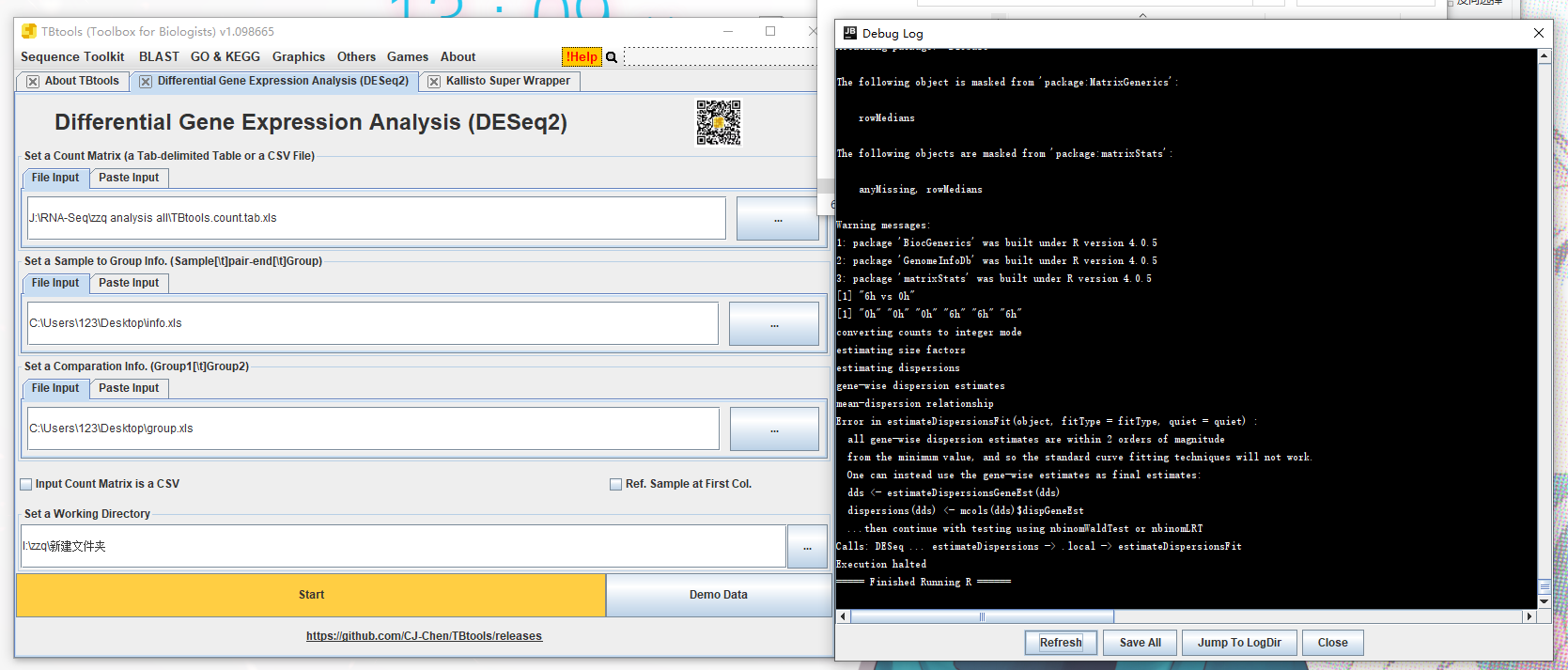The height and width of the screenshot is (670, 1568).
Task: Click Jump To LogDir button
Action: coord(1239,643)
